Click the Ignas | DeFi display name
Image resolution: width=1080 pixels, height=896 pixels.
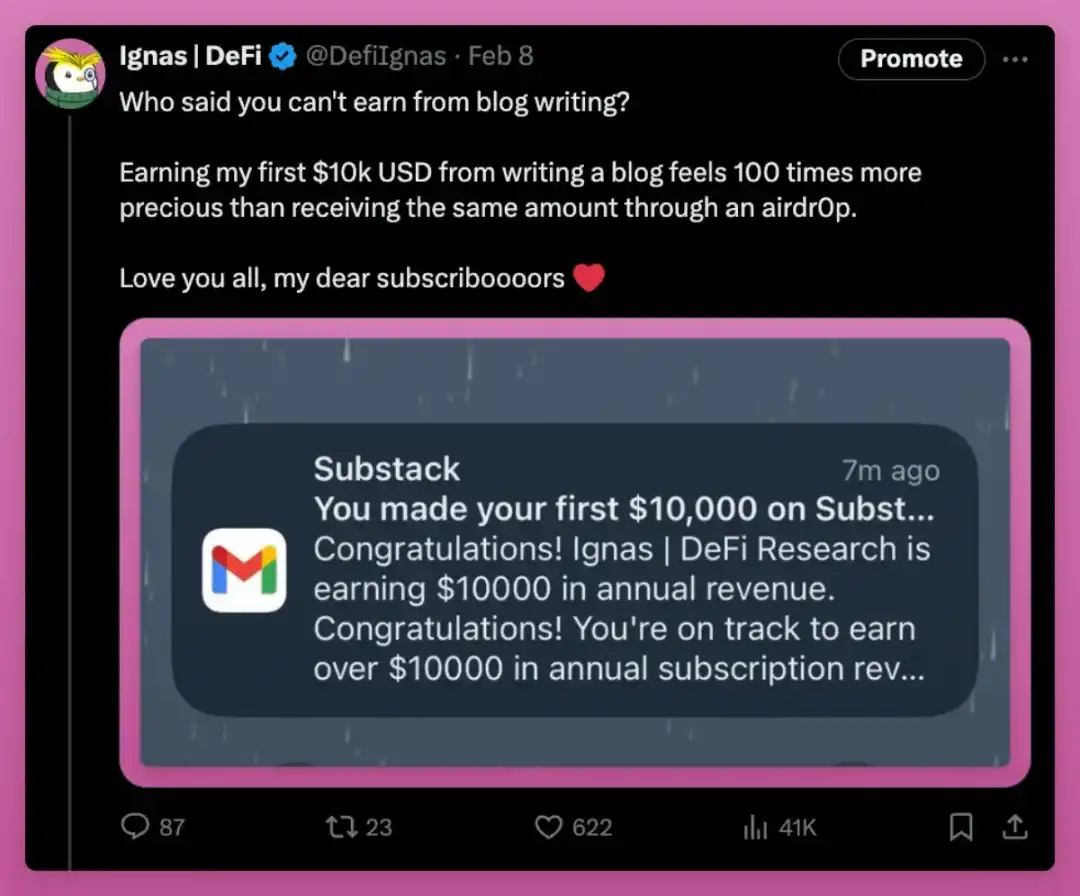pyautogui.click(x=190, y=57)
